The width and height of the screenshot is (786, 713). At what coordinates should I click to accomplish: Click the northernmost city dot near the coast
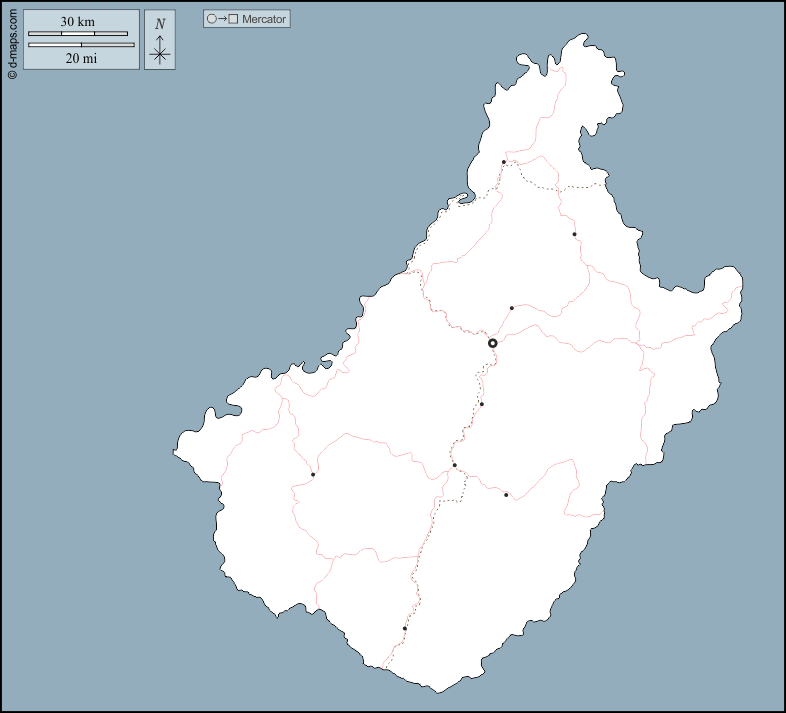504,162
